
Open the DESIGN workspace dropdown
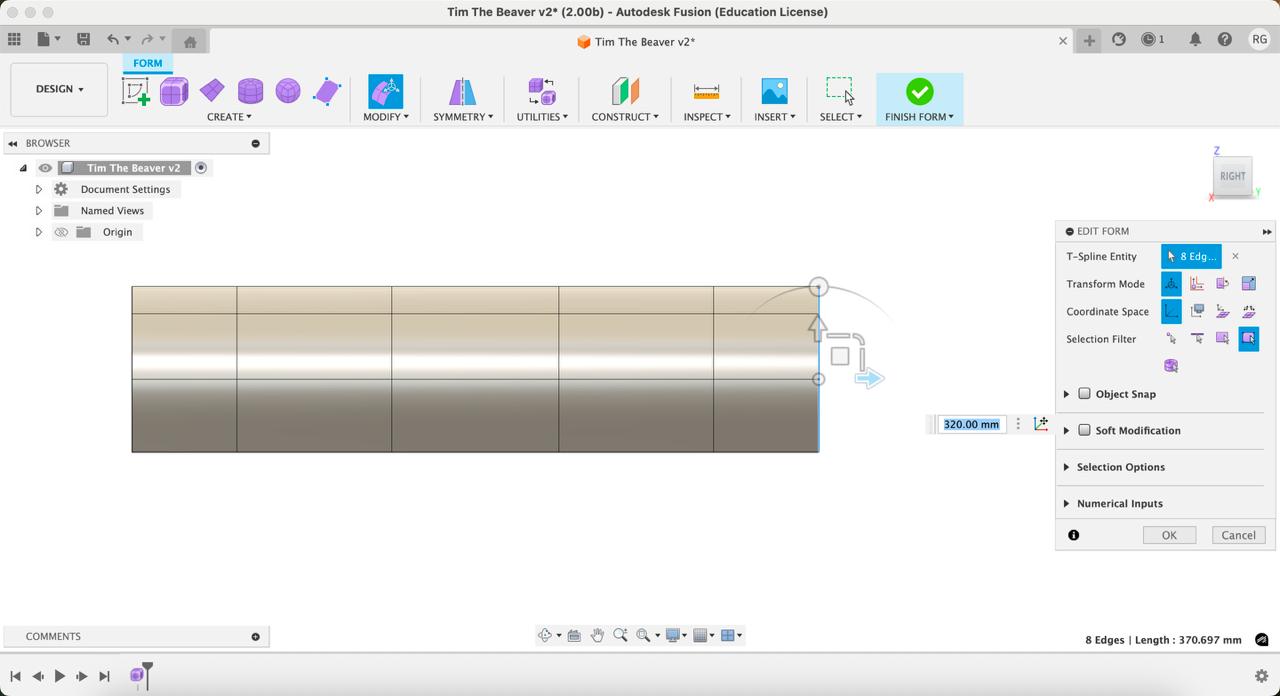click(59, 89)
